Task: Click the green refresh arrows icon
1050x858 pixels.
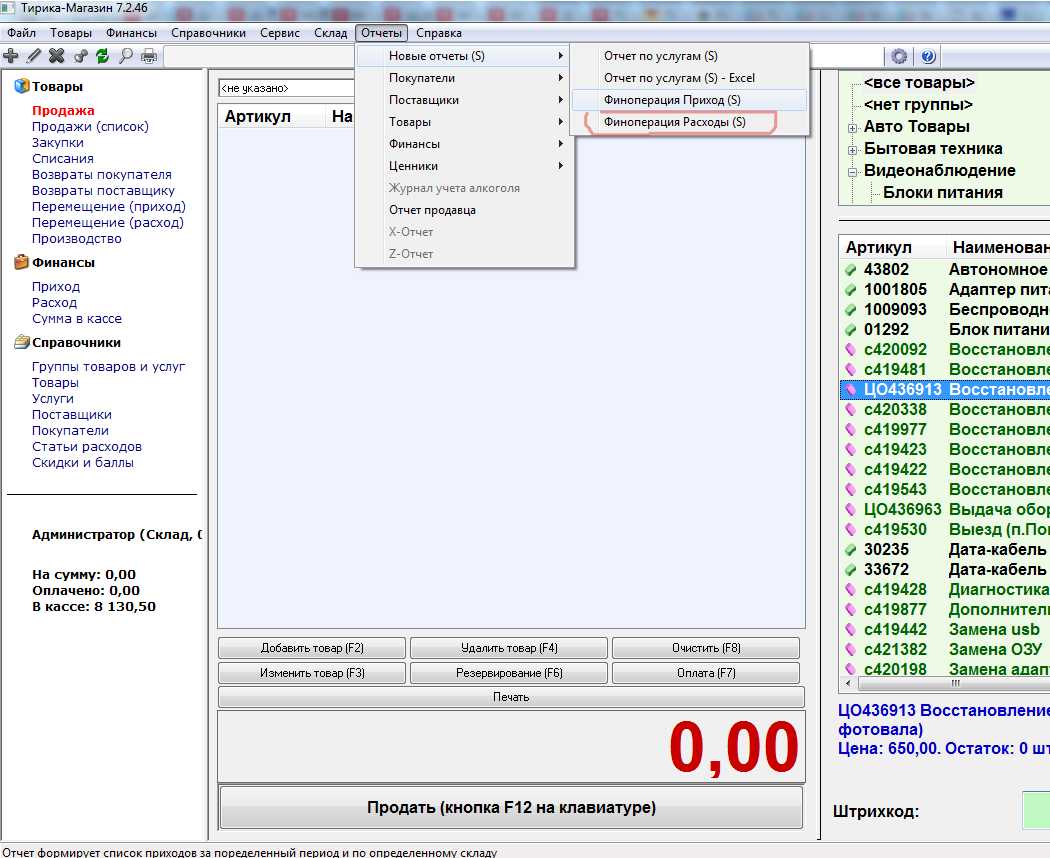Action: click(102, 56)
